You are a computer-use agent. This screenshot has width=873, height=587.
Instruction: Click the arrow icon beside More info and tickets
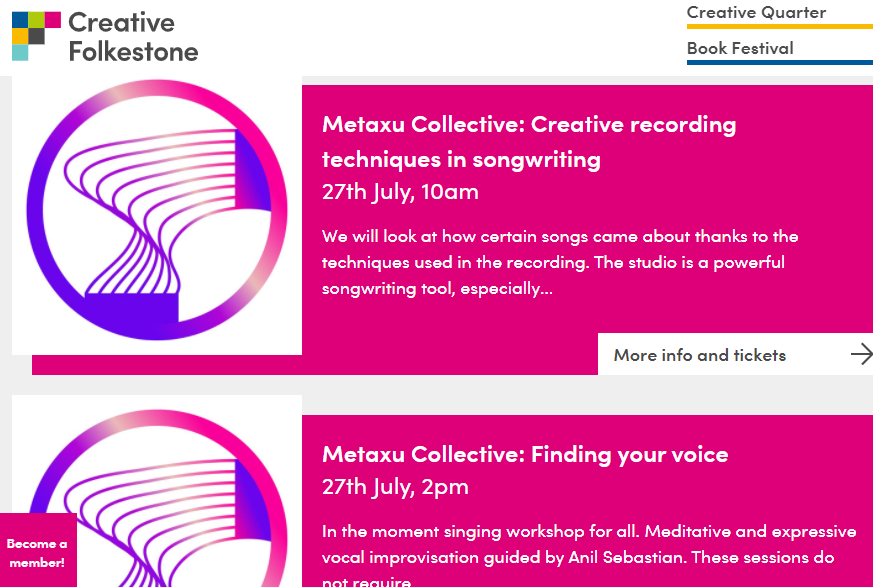861,354
